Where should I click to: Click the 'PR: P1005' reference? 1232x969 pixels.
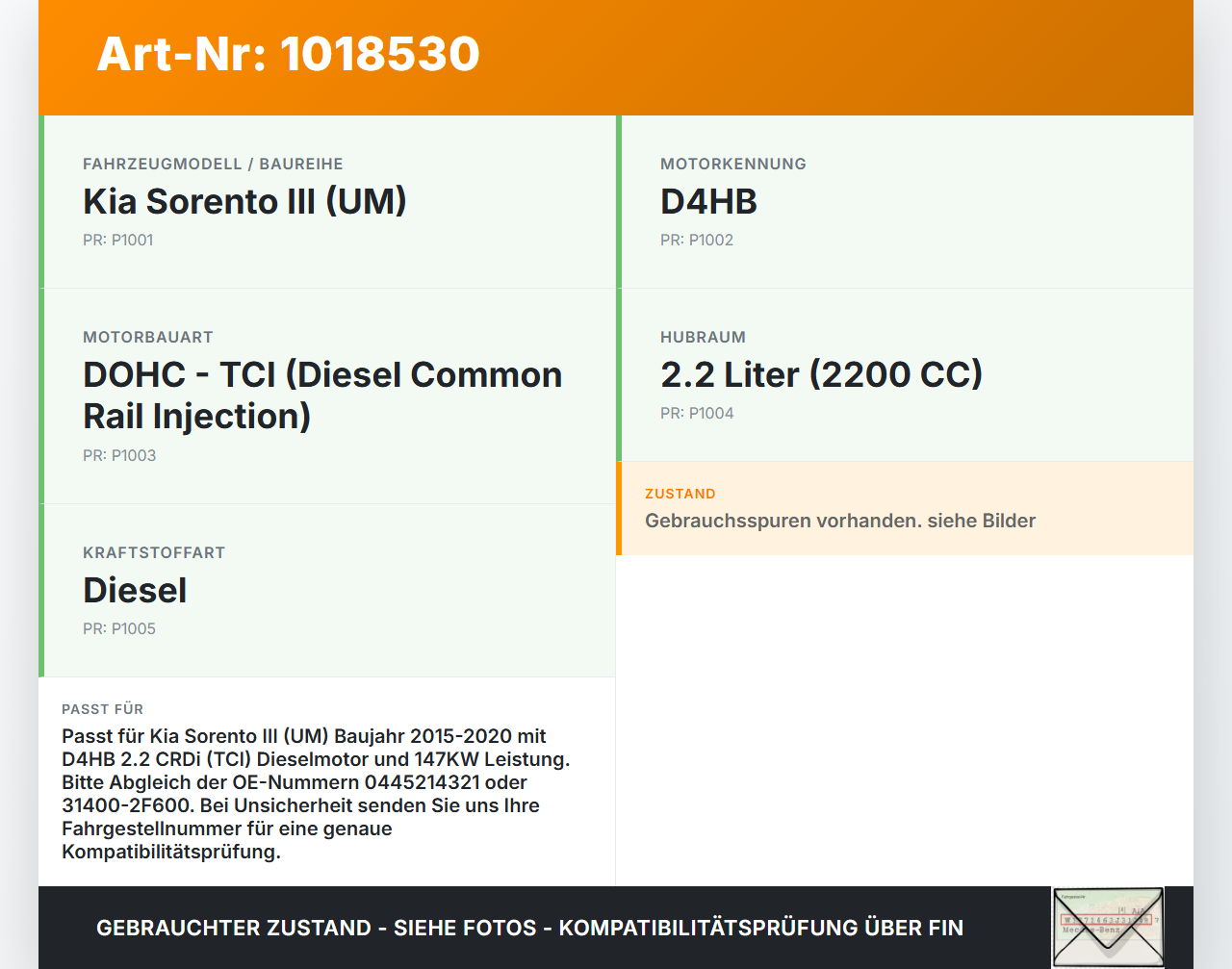point(119,628)
